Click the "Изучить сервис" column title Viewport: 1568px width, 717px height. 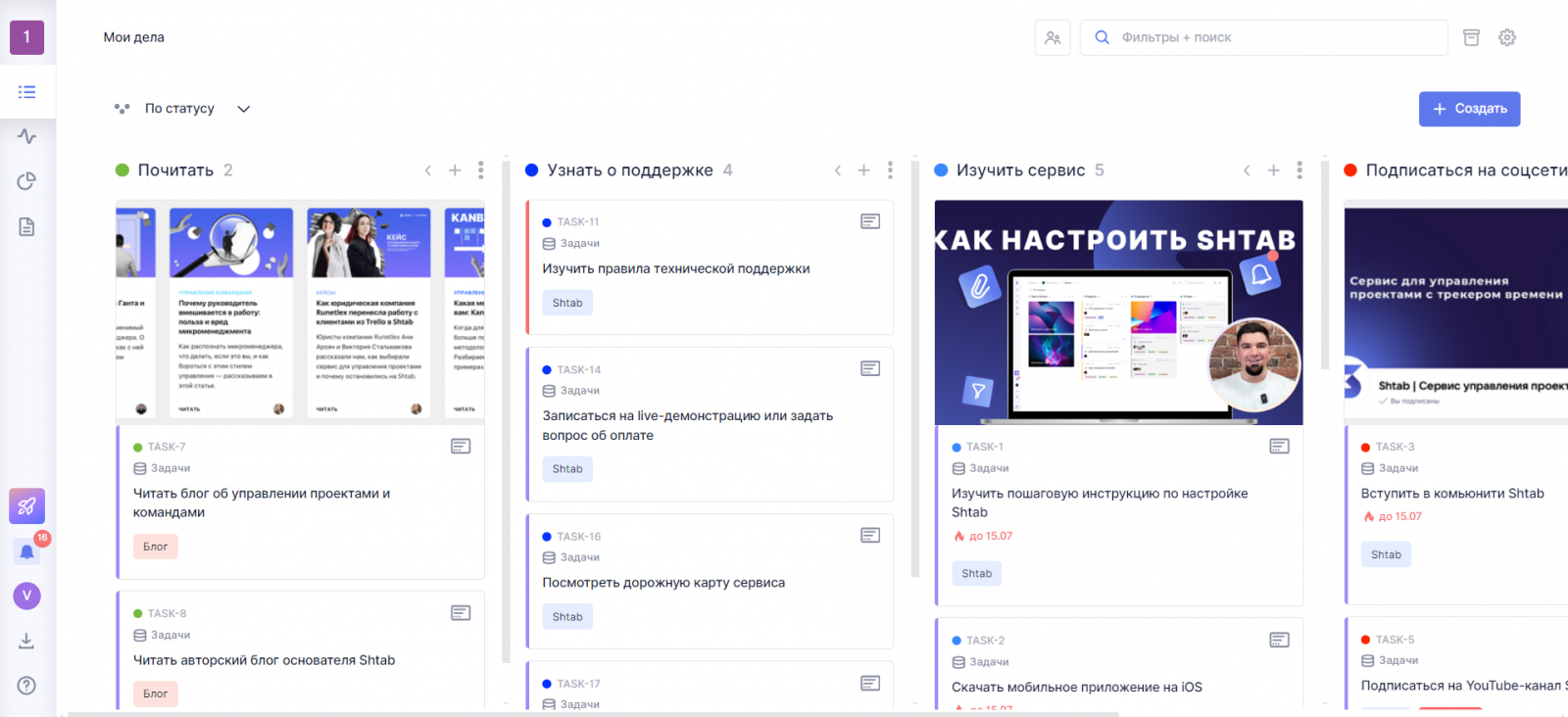1021,170
